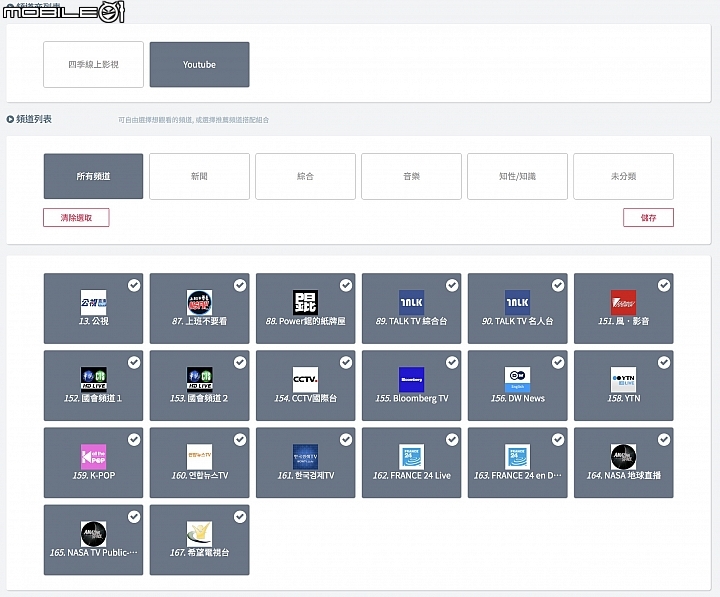720x597 pixels.
Task: Click the 90. TALK TV 名人台 label
Action: click(518, 321)
